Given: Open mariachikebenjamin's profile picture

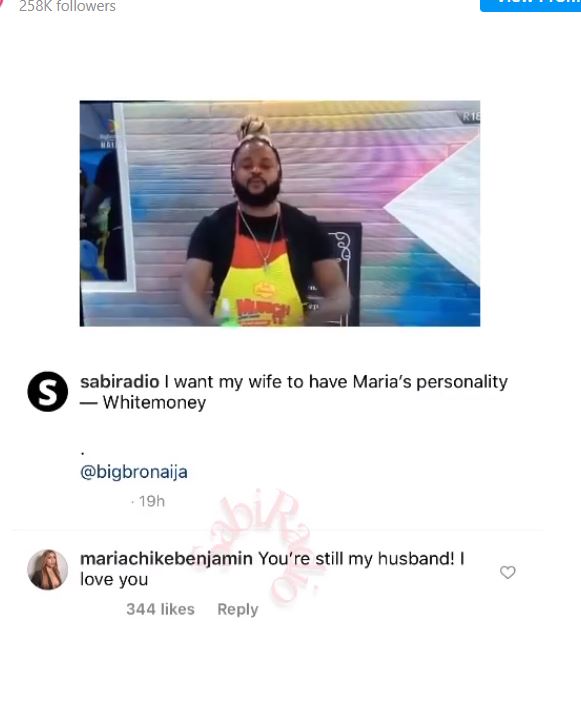Looking at the screenshot, I should [47, 569].
